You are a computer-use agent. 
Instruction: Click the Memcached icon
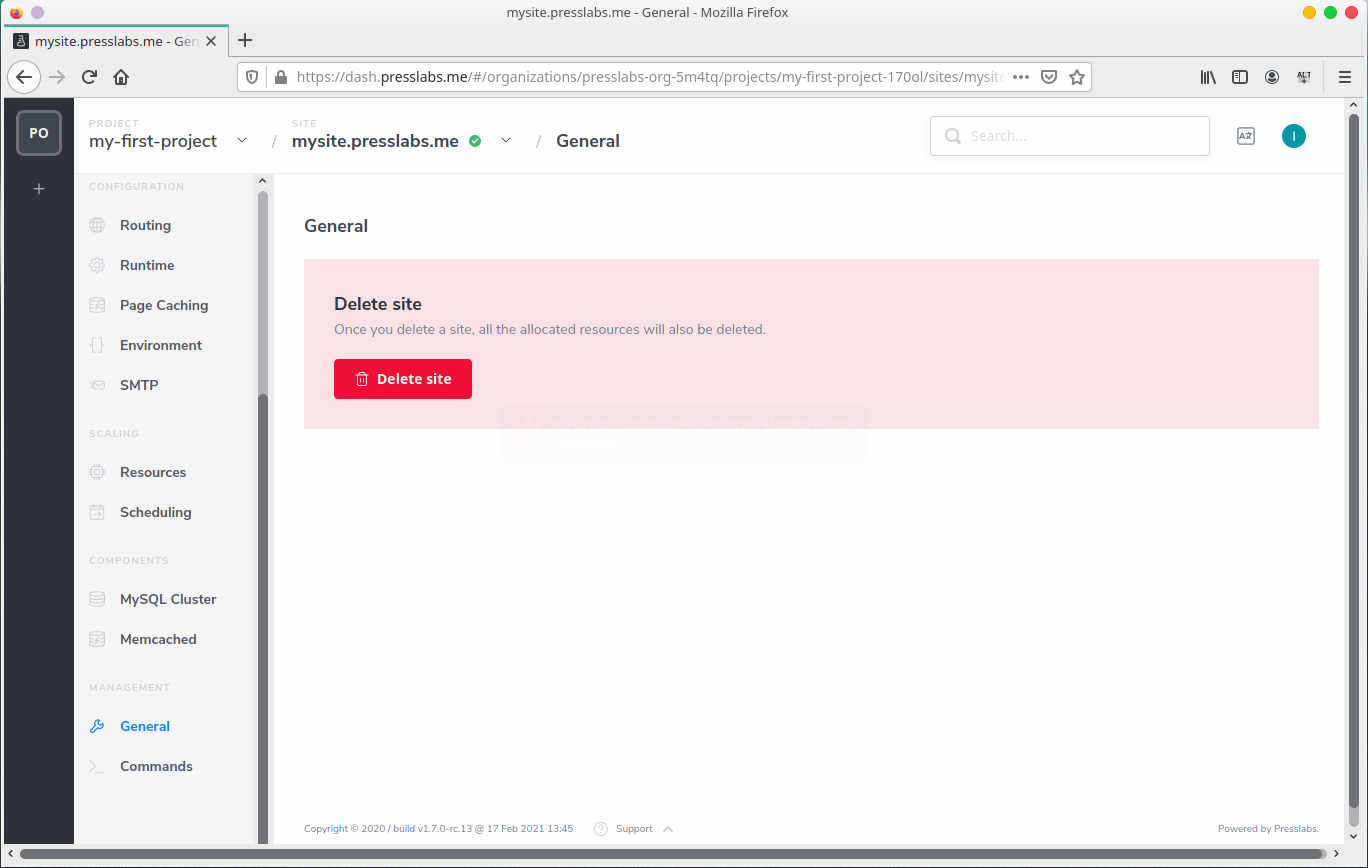pyautogui.click(x=97, y=639)
